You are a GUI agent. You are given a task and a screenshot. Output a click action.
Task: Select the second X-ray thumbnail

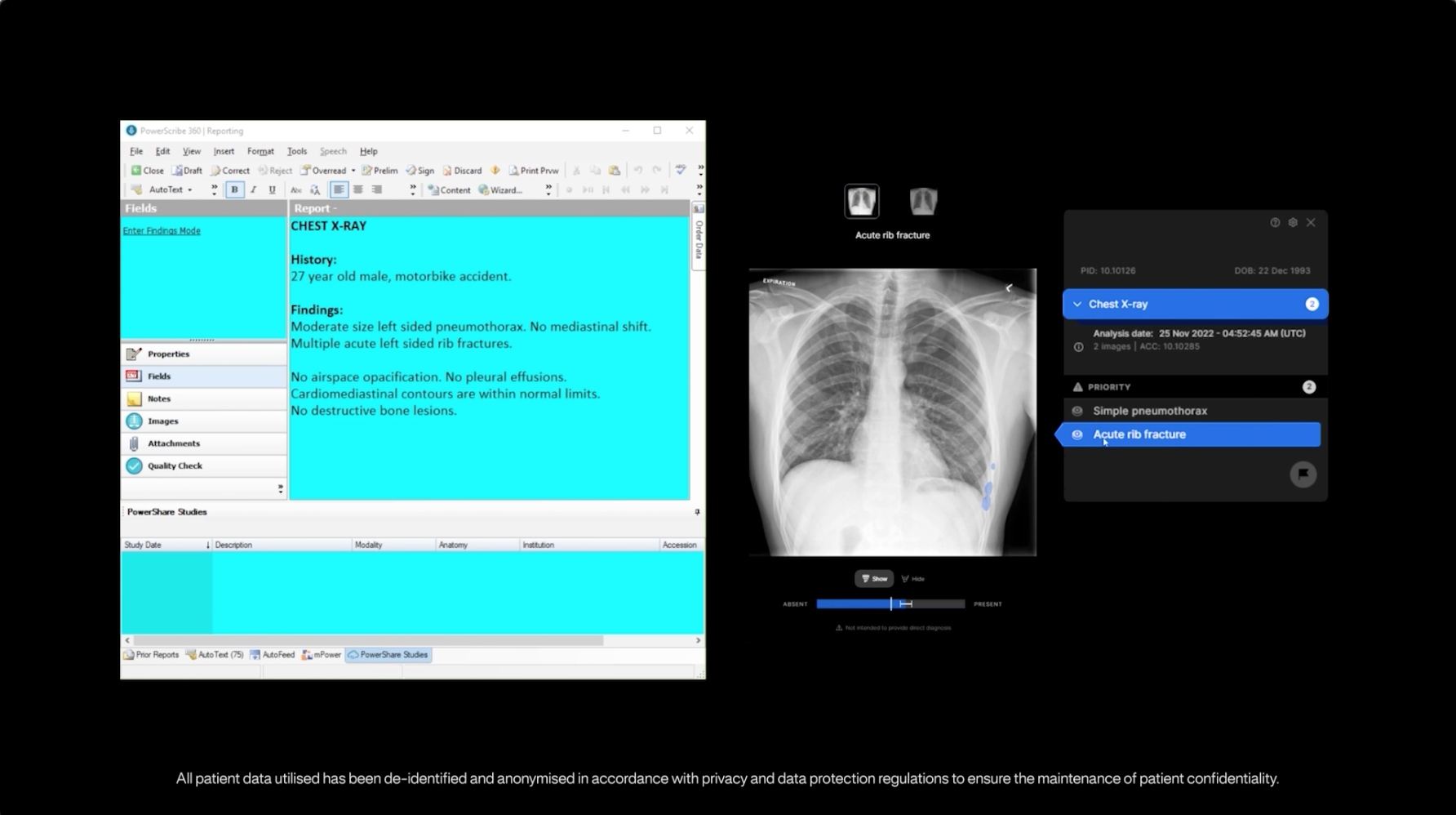[x=923, y=202]
